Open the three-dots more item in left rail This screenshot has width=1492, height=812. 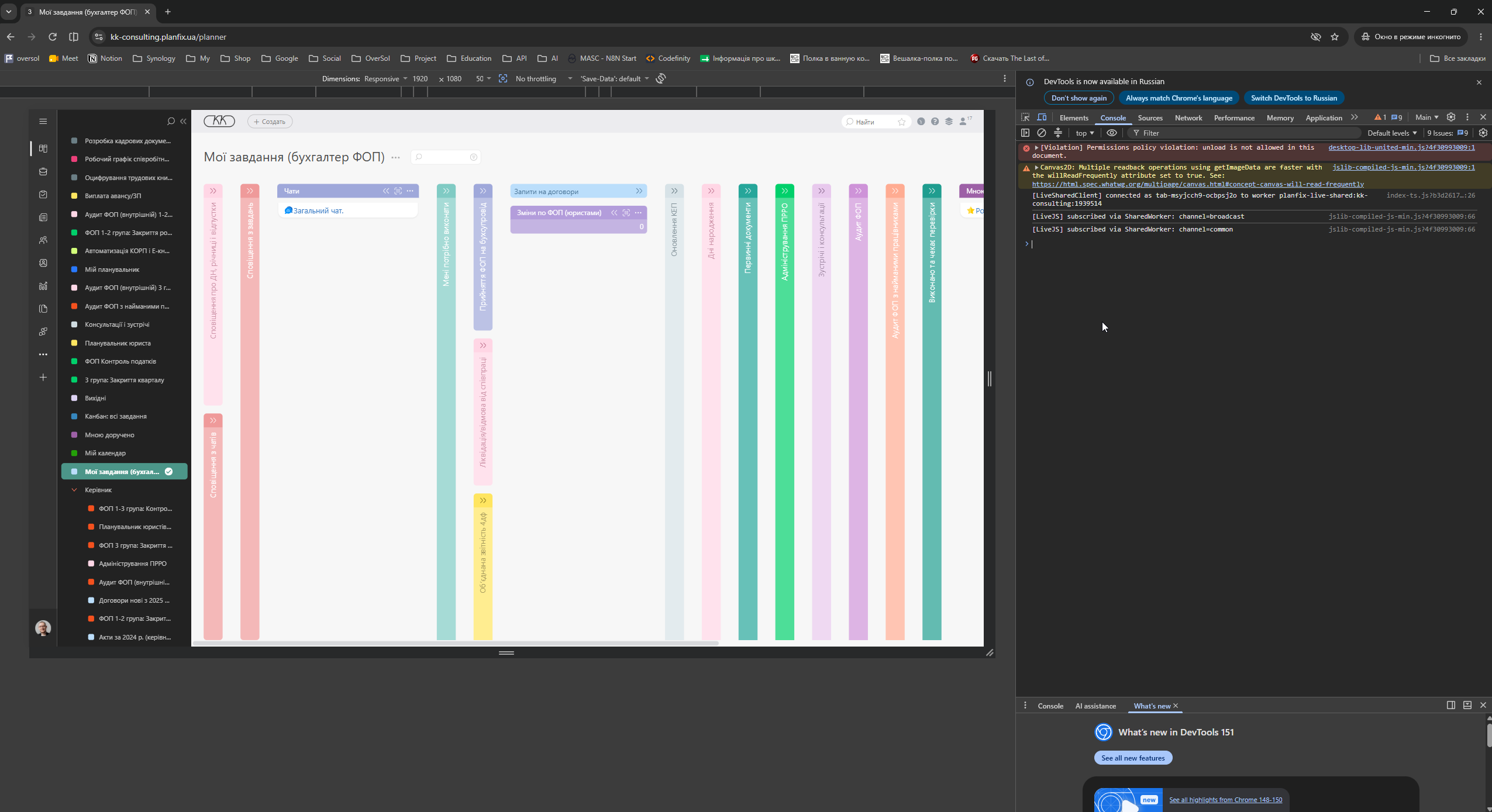(43, 354)
